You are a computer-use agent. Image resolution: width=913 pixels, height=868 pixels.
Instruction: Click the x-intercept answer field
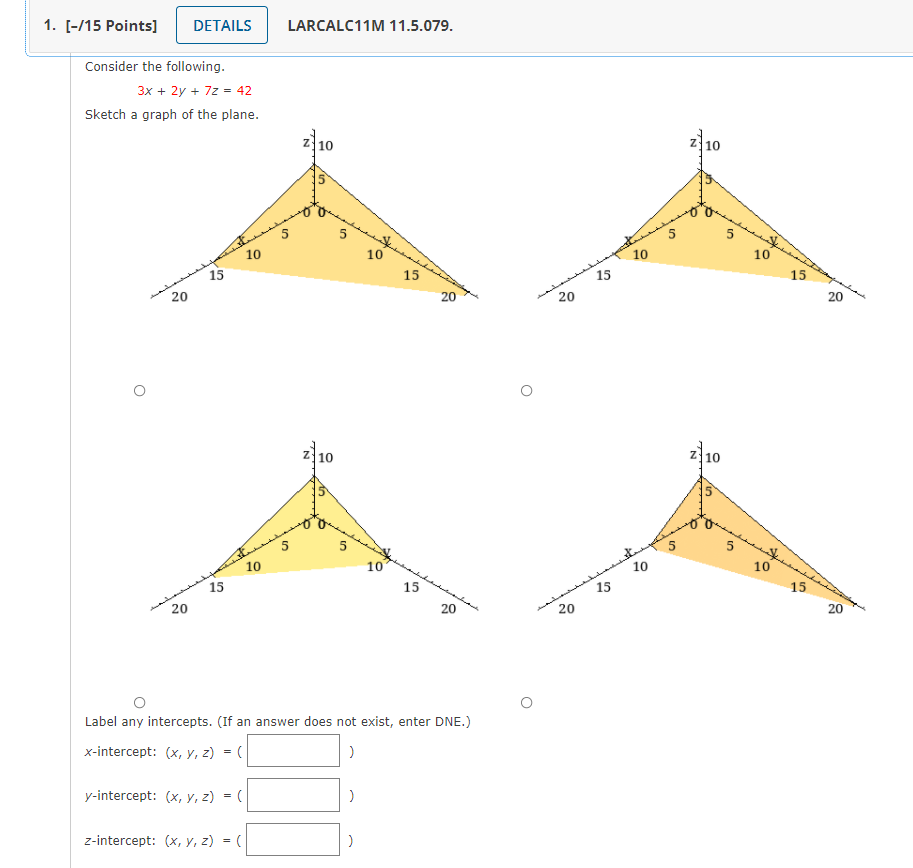click(293, 750)
